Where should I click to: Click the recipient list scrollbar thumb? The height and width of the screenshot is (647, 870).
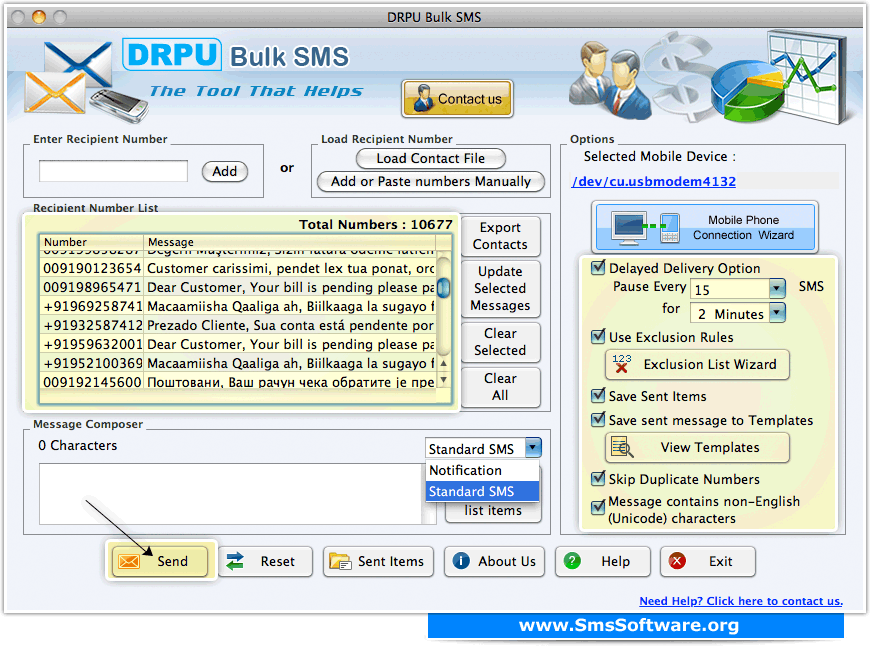pyautogui.click(x=443, y=287)
